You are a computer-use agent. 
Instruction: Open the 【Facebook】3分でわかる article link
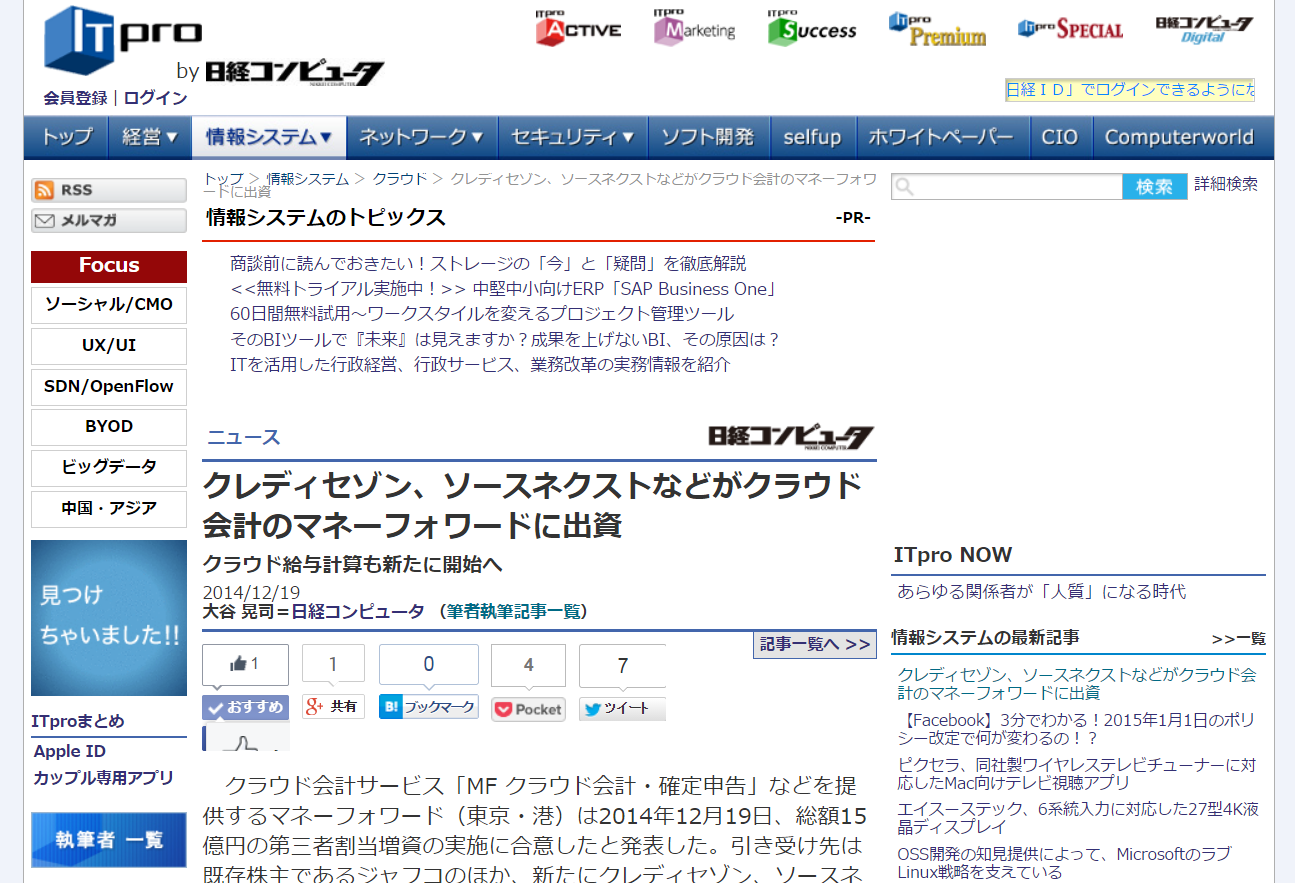(1076, 729)
